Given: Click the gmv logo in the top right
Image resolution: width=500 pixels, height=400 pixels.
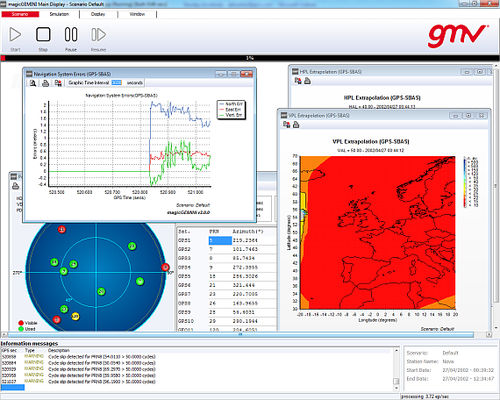Looking at the screenshot, I should (458, 35).
